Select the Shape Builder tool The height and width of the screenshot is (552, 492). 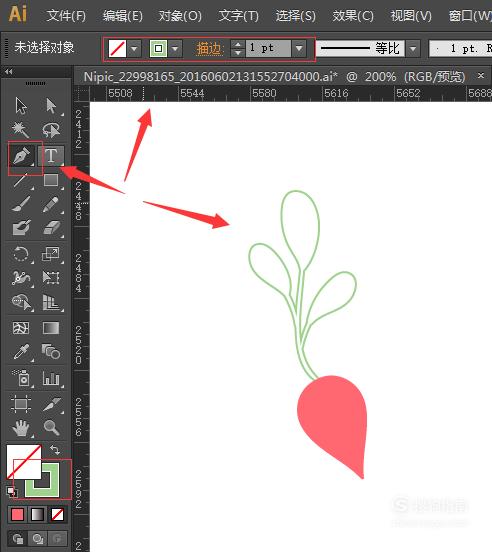point(21,302)
